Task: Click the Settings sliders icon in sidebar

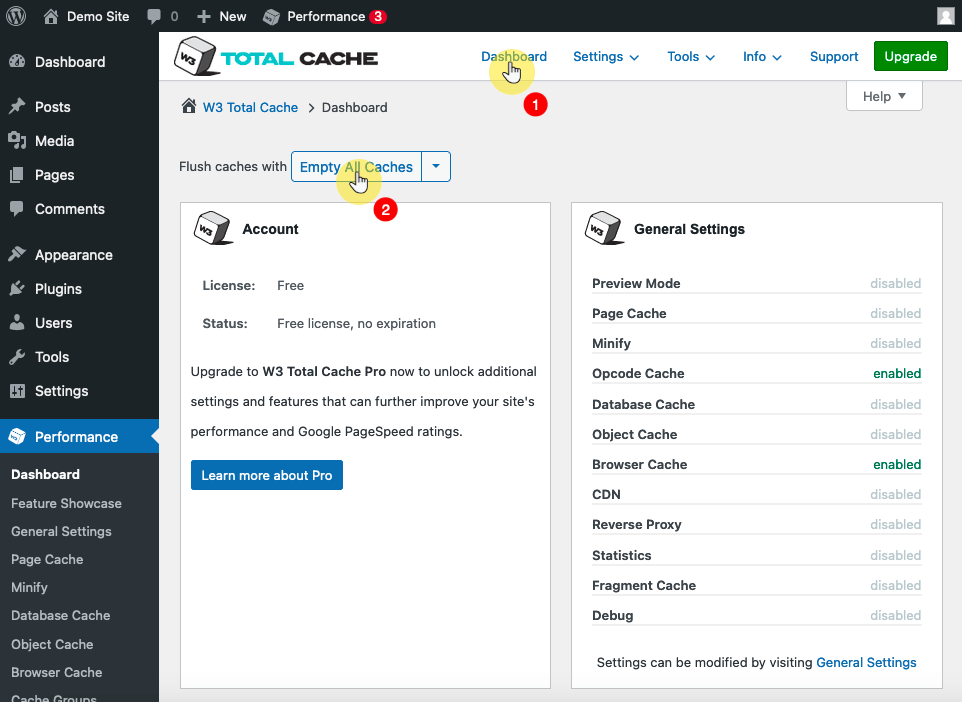Action: point(17,391)
